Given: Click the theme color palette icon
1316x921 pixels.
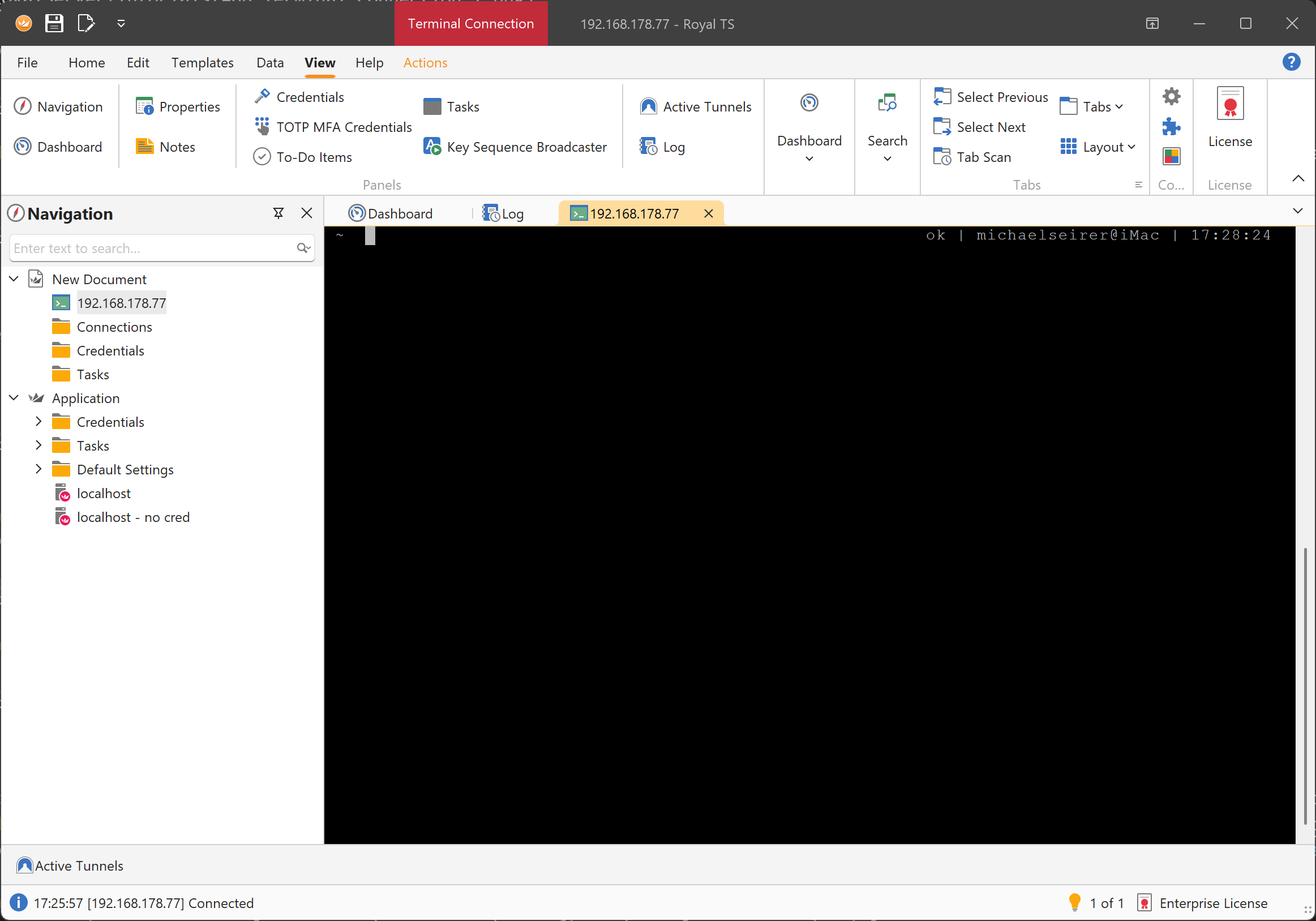Looking at the screenshot, I should coord(1171,156).
